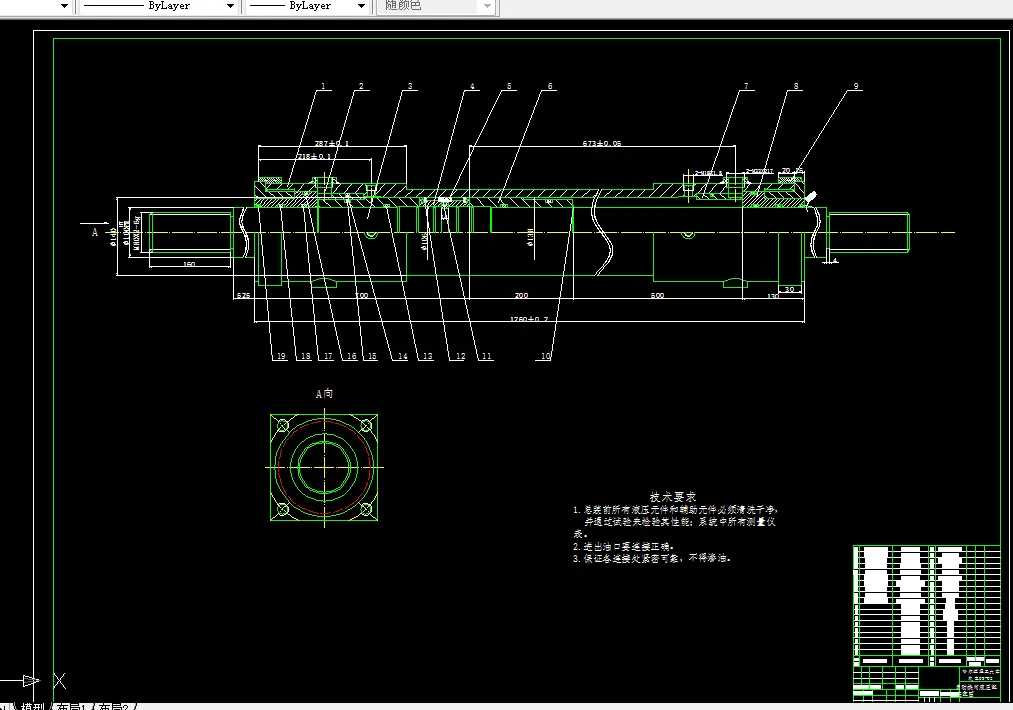Viewport: 1013px width, 710px height.
Task: Select part balloon number 15
Action: pos(371,356)
